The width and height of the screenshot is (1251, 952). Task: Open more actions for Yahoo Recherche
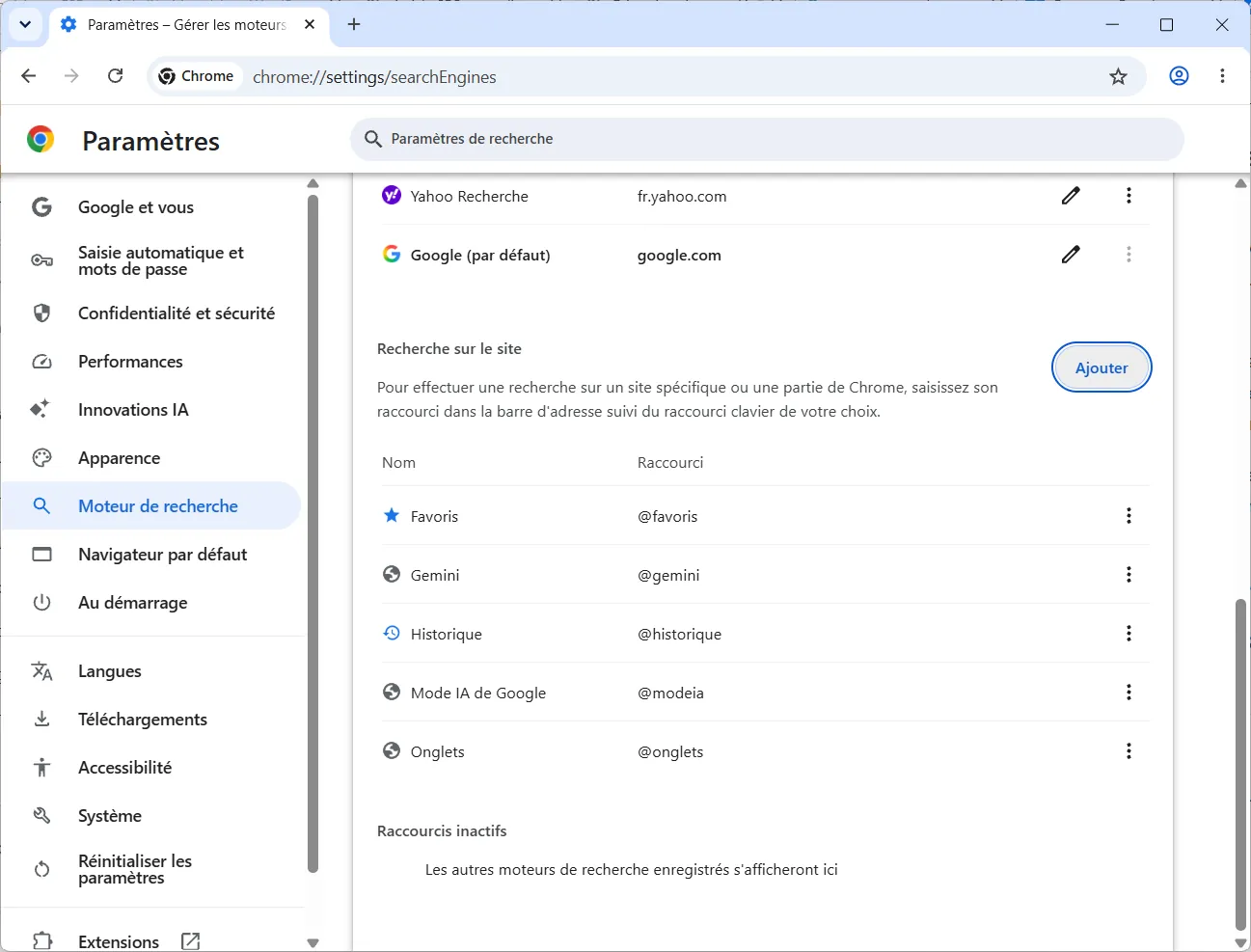pos(1129,196)
